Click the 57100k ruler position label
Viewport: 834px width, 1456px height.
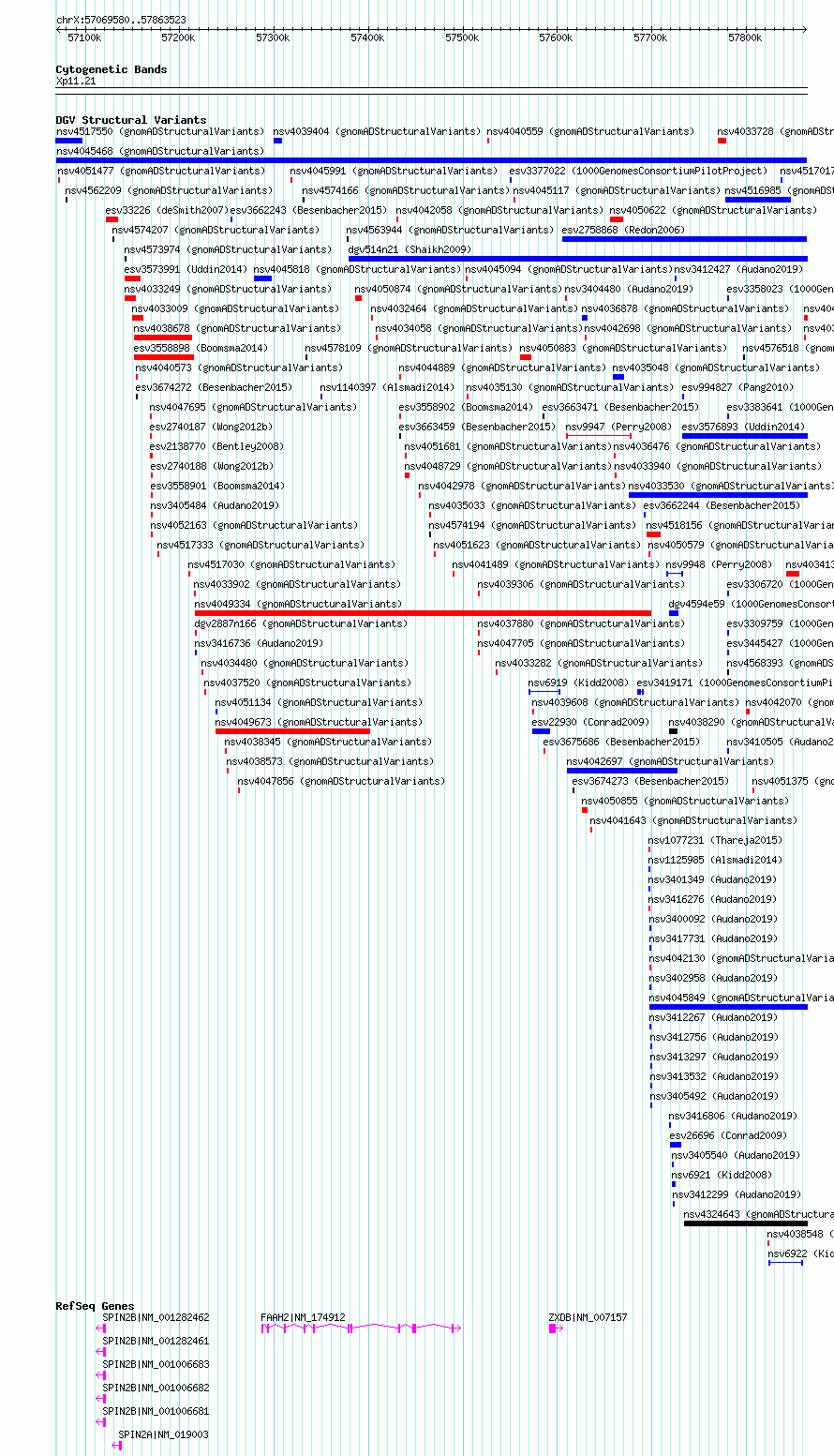click(84, 38)
